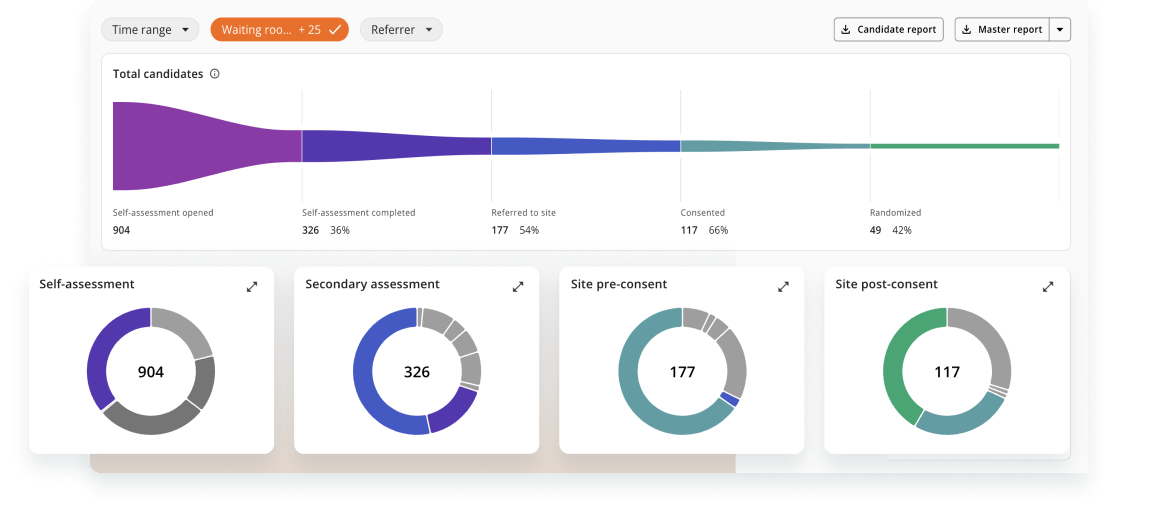1157x508 pixels.
Task: Click the blue Referred to site funnel segment
Action: click(585, 146)
